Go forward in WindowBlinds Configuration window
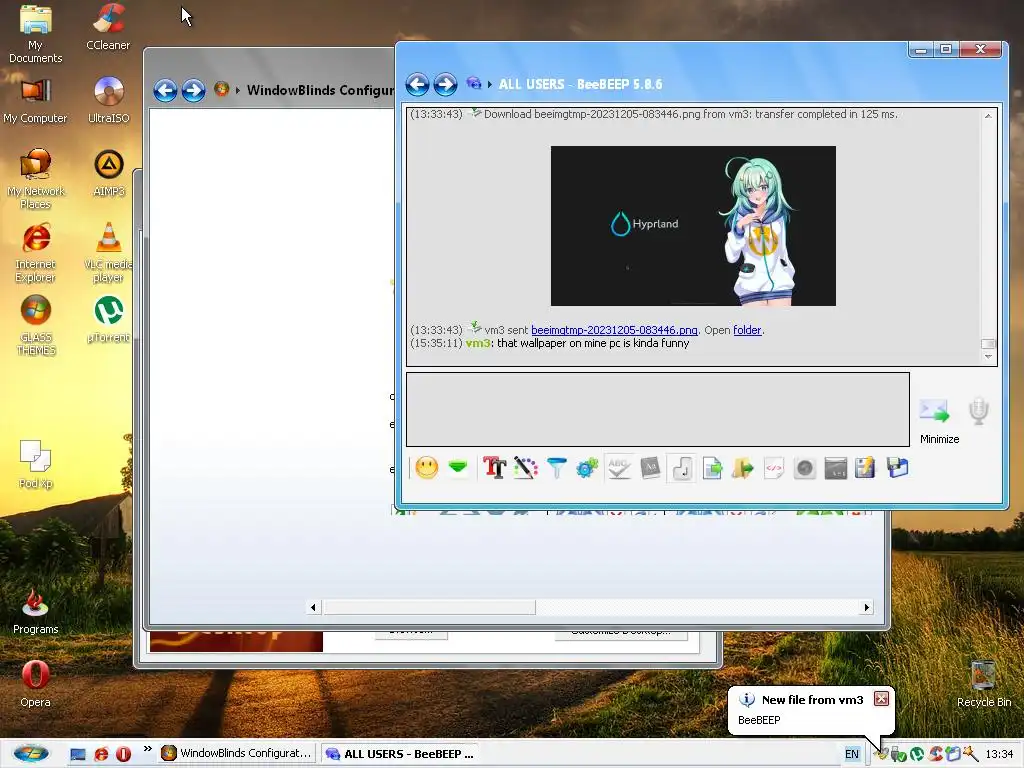The width and height of the screenshot is (1024, 768). tap(193, 90)
